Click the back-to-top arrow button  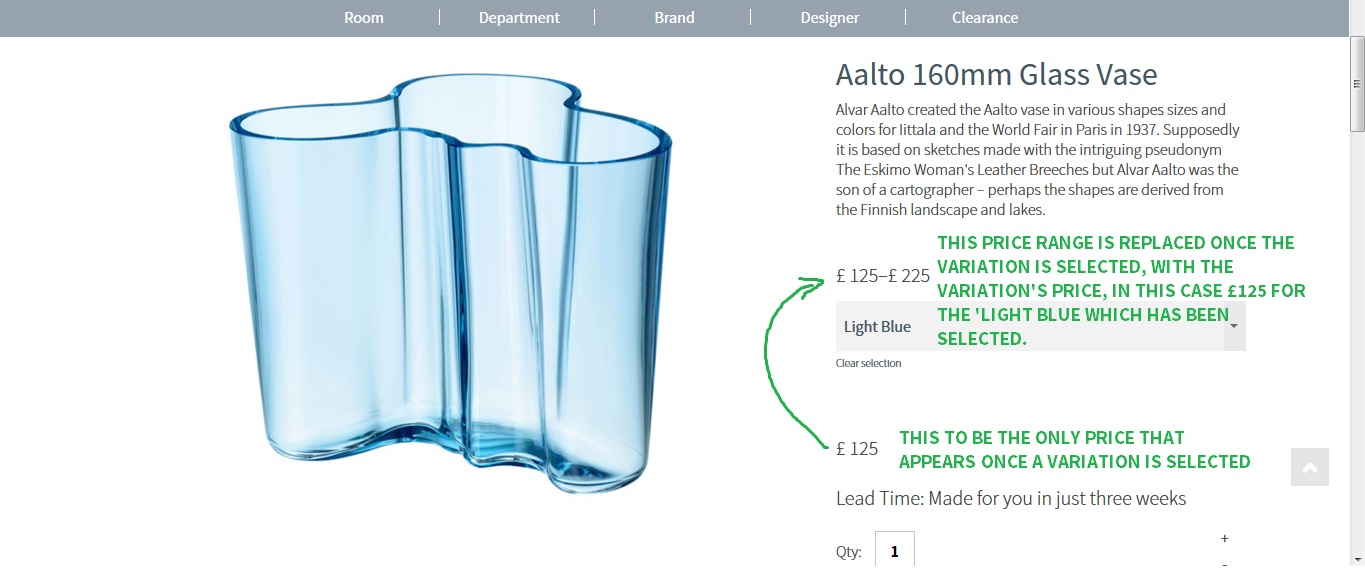click(x=1309, y=467)
